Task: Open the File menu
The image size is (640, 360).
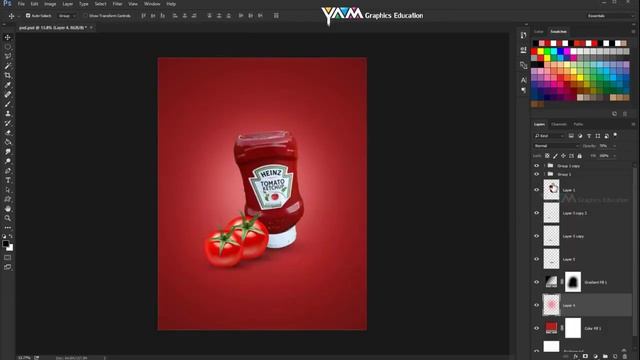Action: (21, 4)
